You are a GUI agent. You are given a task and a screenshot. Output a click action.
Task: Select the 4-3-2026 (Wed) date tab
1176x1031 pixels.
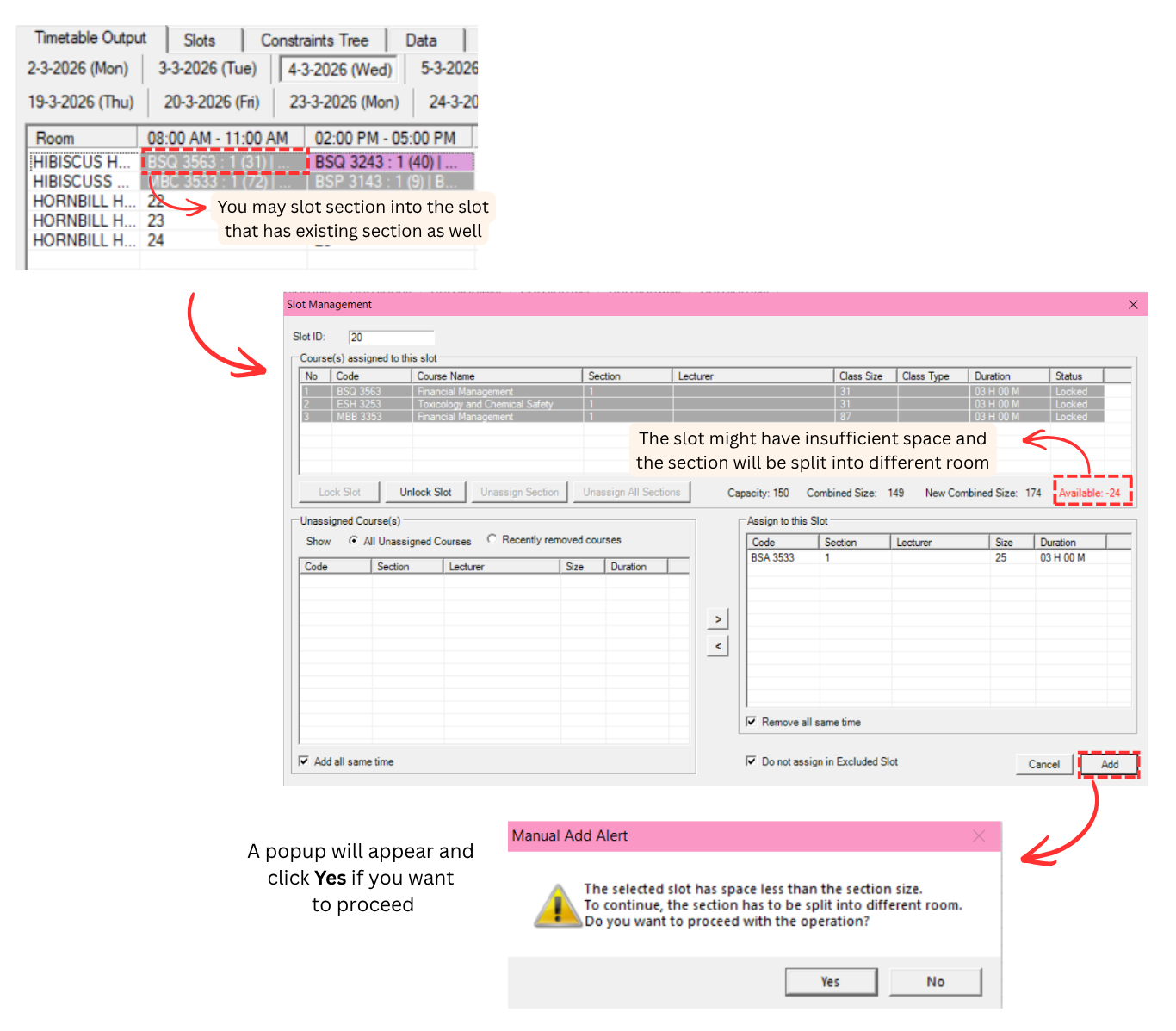tap(339, 70)
